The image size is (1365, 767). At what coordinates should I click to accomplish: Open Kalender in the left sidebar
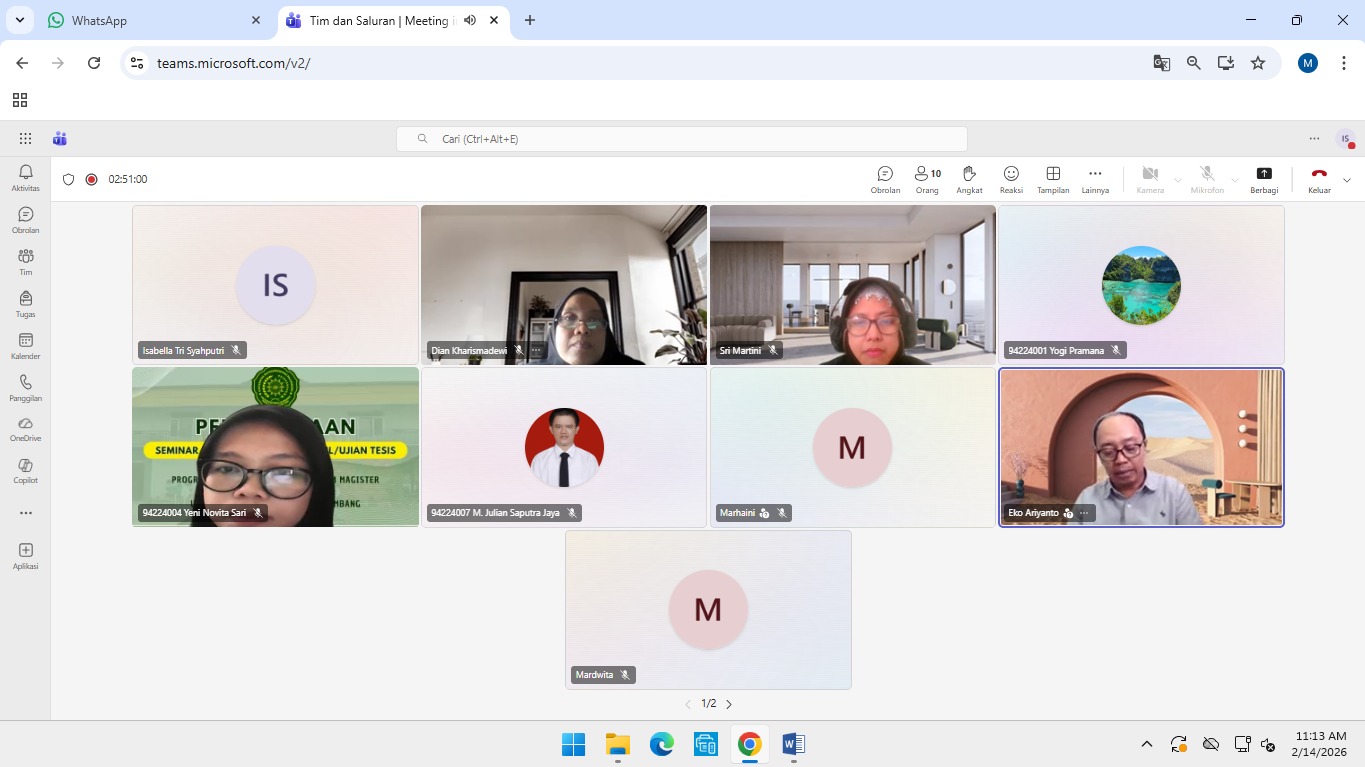coord(26,346)
